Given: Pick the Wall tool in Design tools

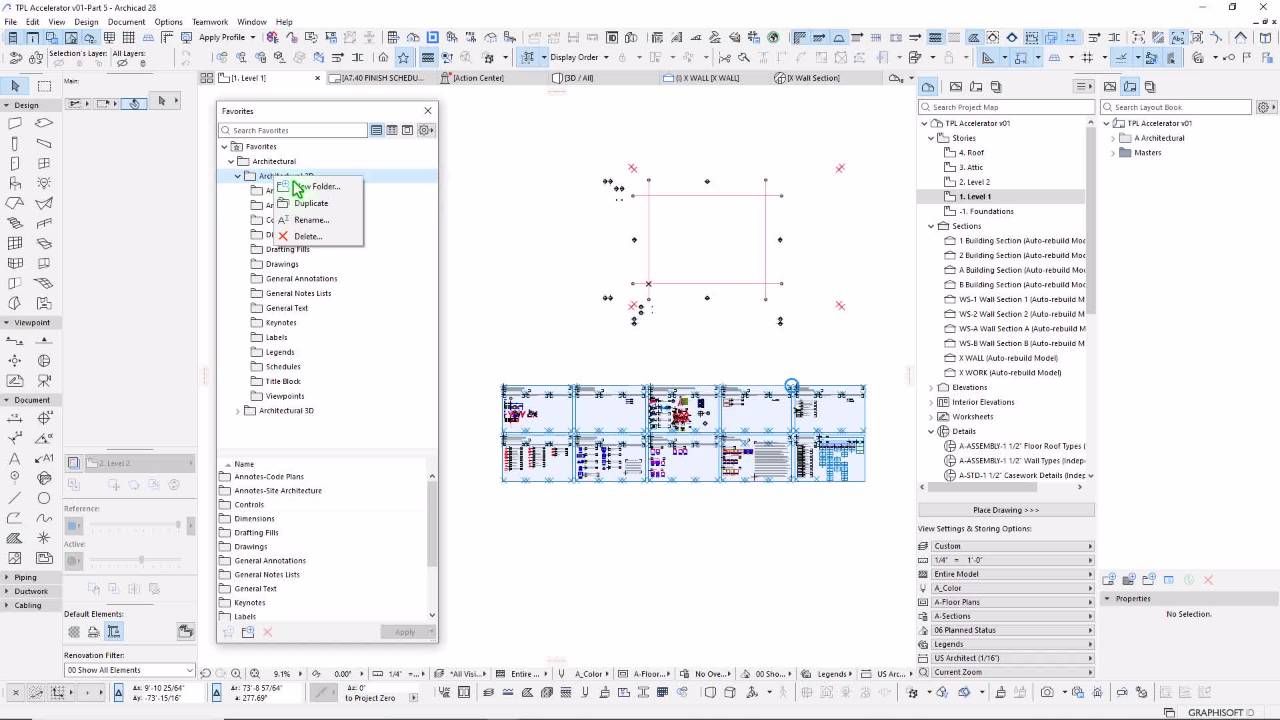Looking at the screenshot, I should pos(15,124).
